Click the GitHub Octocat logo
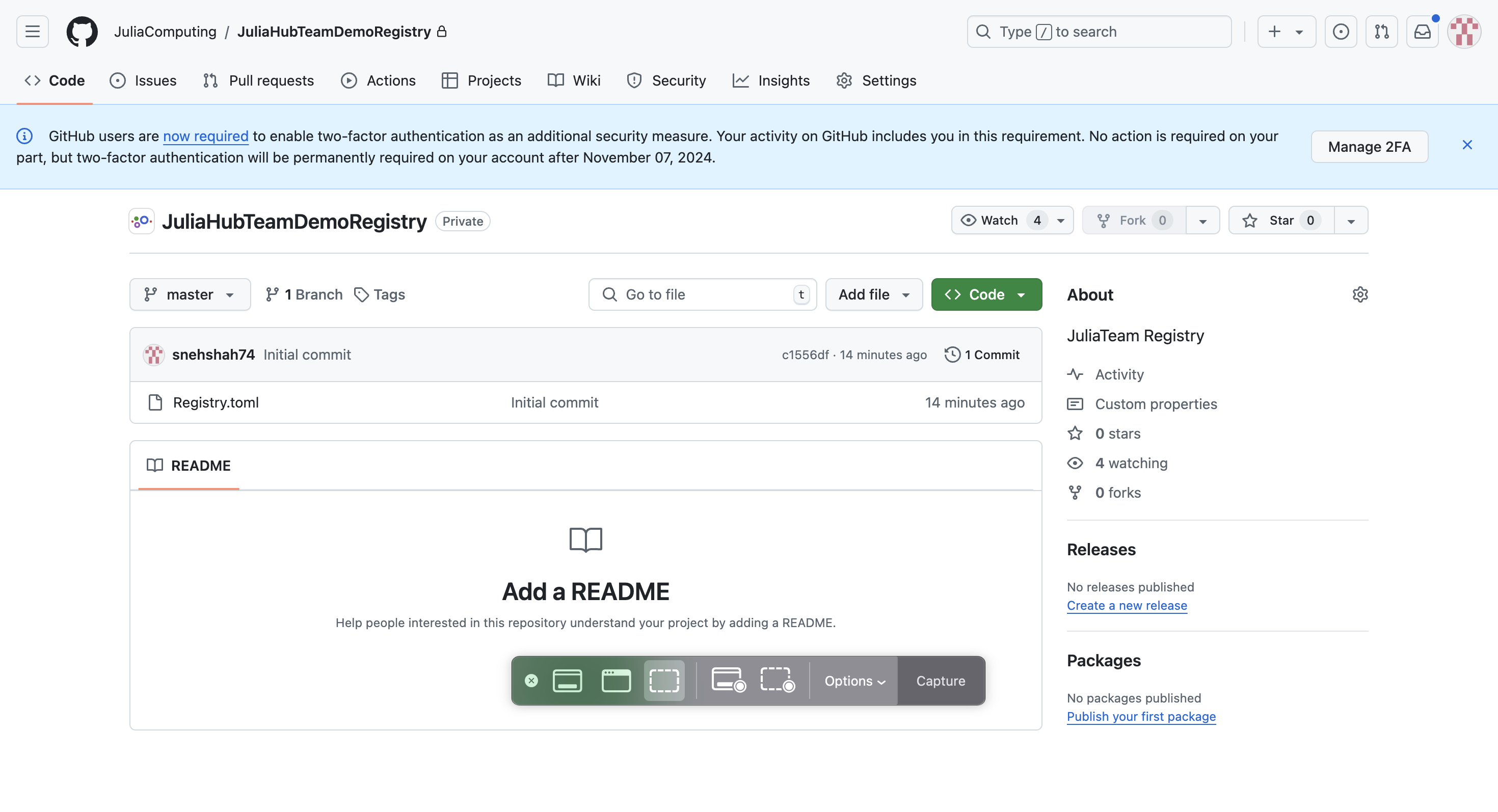 coord(82,32)
